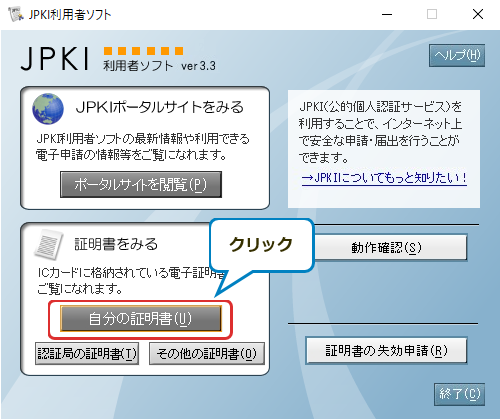Click the JPKIポータルサイトをみる heading
This screenshot has height=420, width=500.
pyautogui.click(x=160, y=107)
